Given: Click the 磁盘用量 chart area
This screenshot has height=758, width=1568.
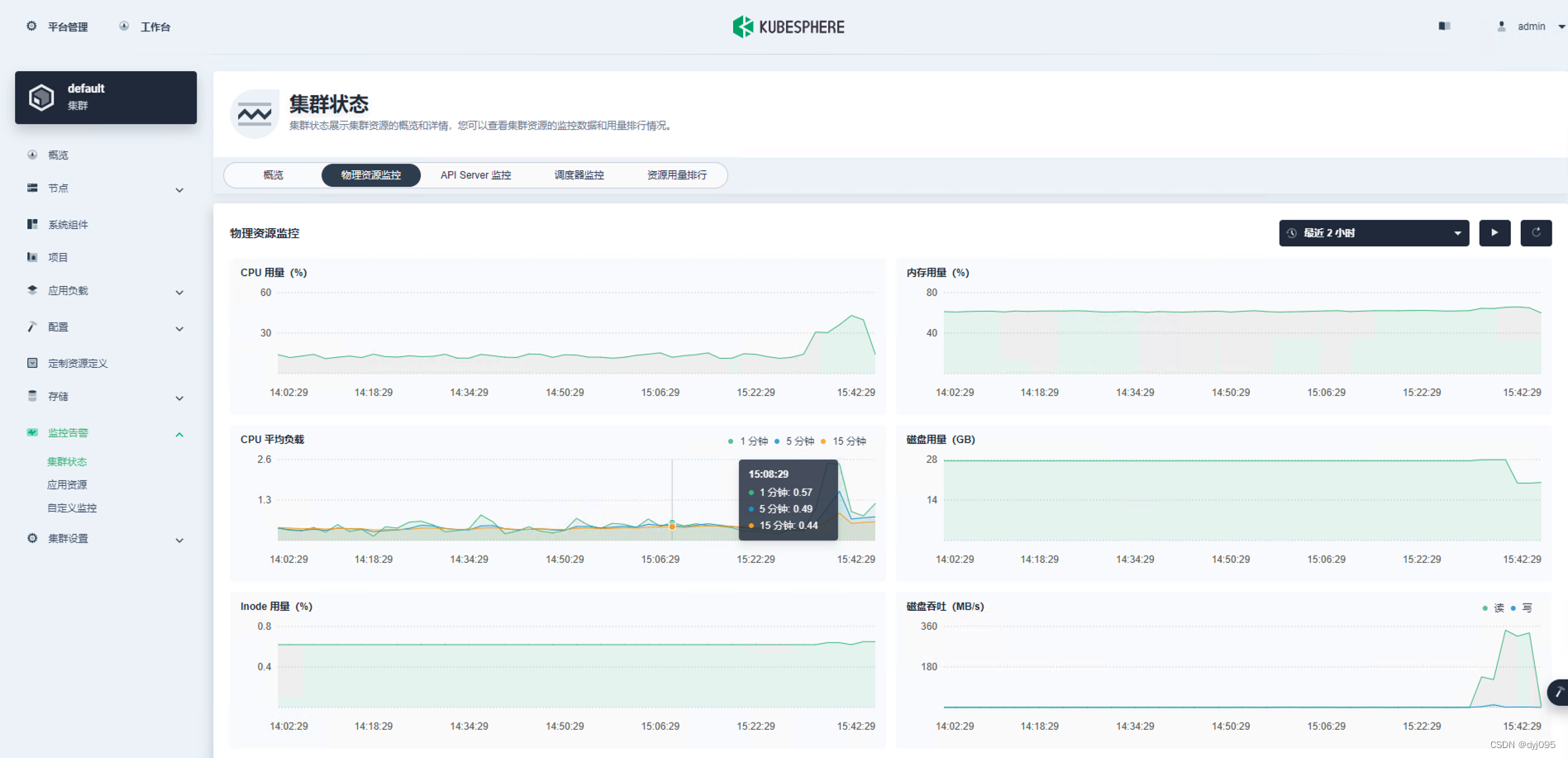Looking at the screenshot, I should [1242, 500].
